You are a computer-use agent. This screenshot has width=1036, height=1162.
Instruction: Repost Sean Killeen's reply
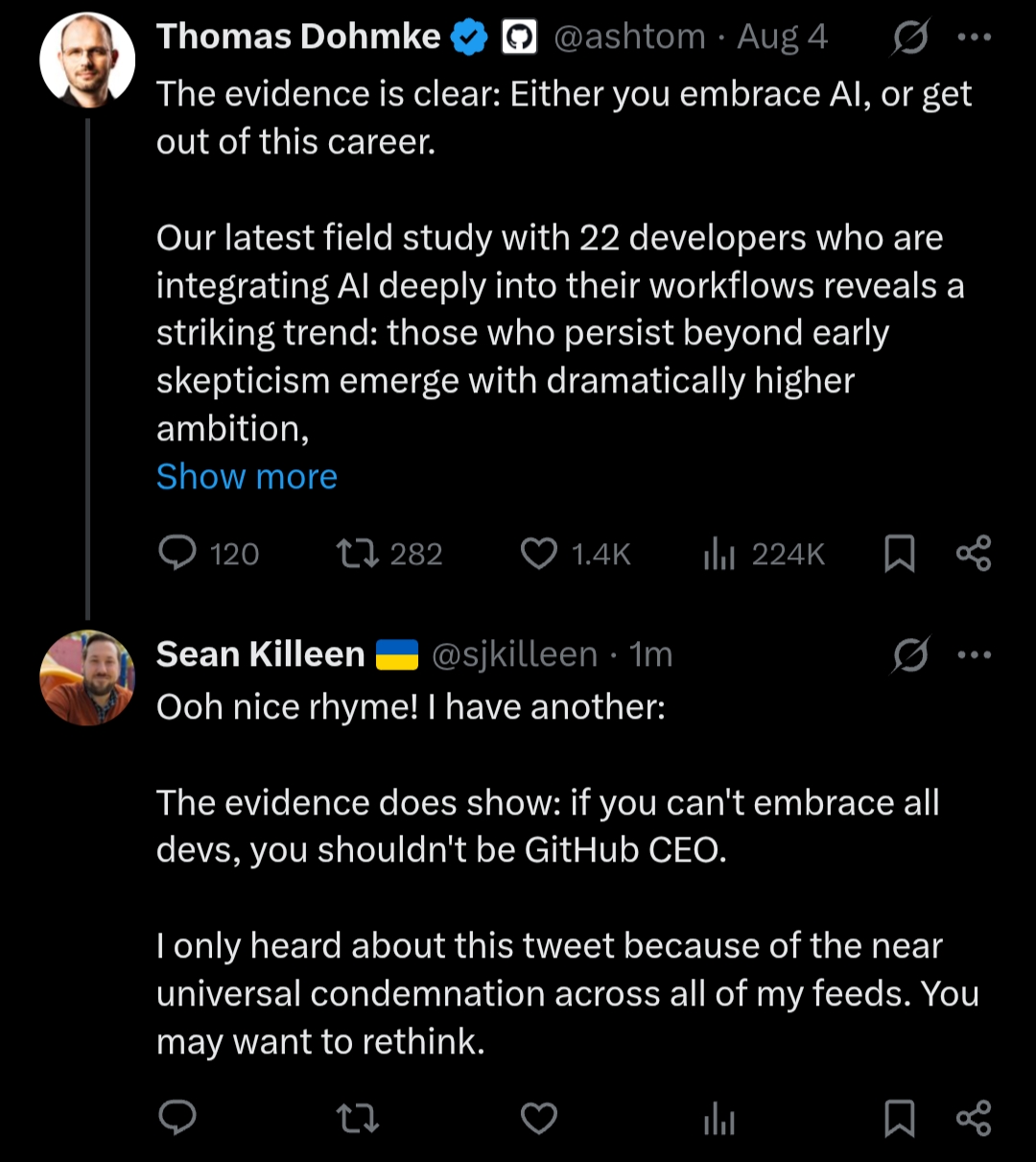tap(358, 1118)
